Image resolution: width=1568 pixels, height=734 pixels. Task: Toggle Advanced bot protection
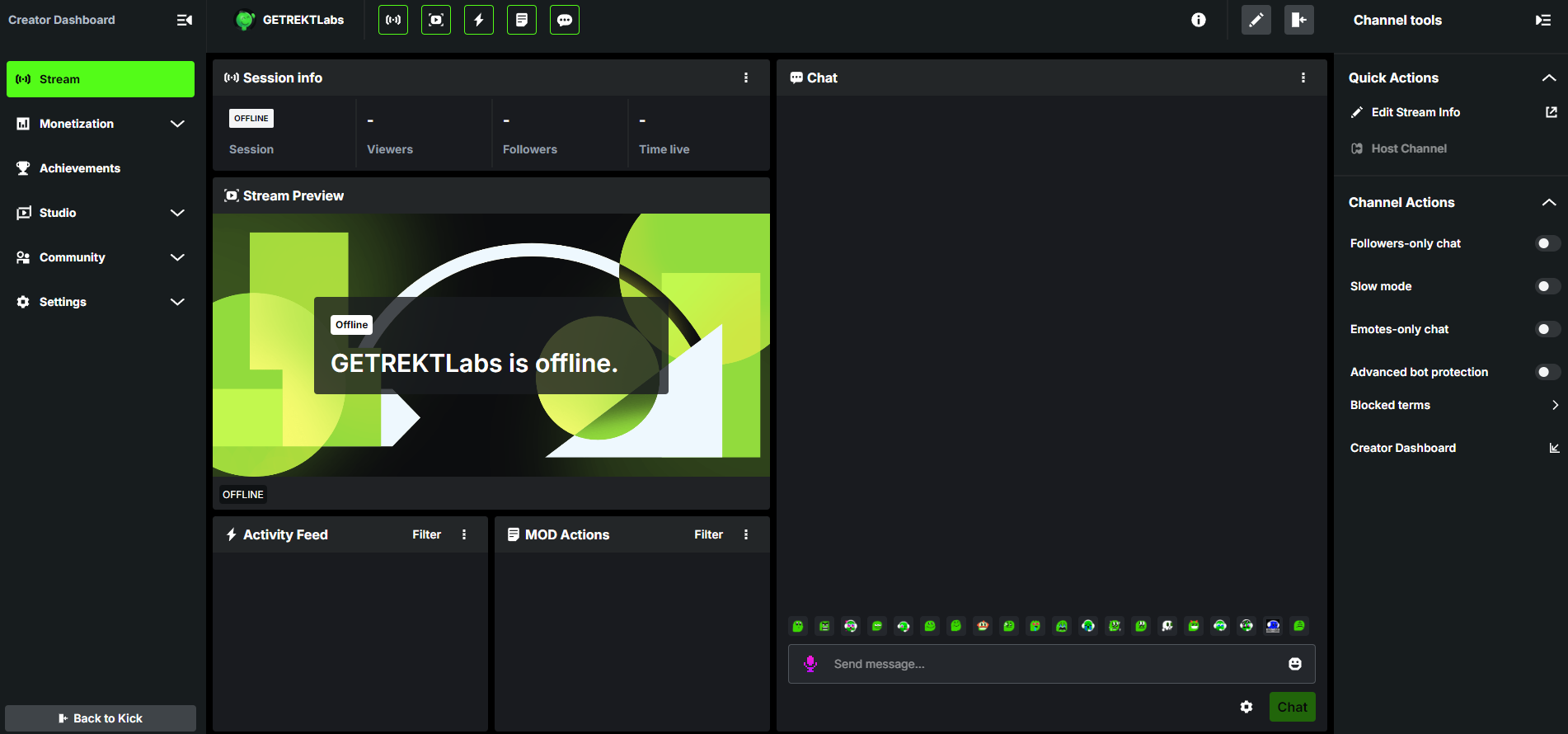[x=1547, y=372]
